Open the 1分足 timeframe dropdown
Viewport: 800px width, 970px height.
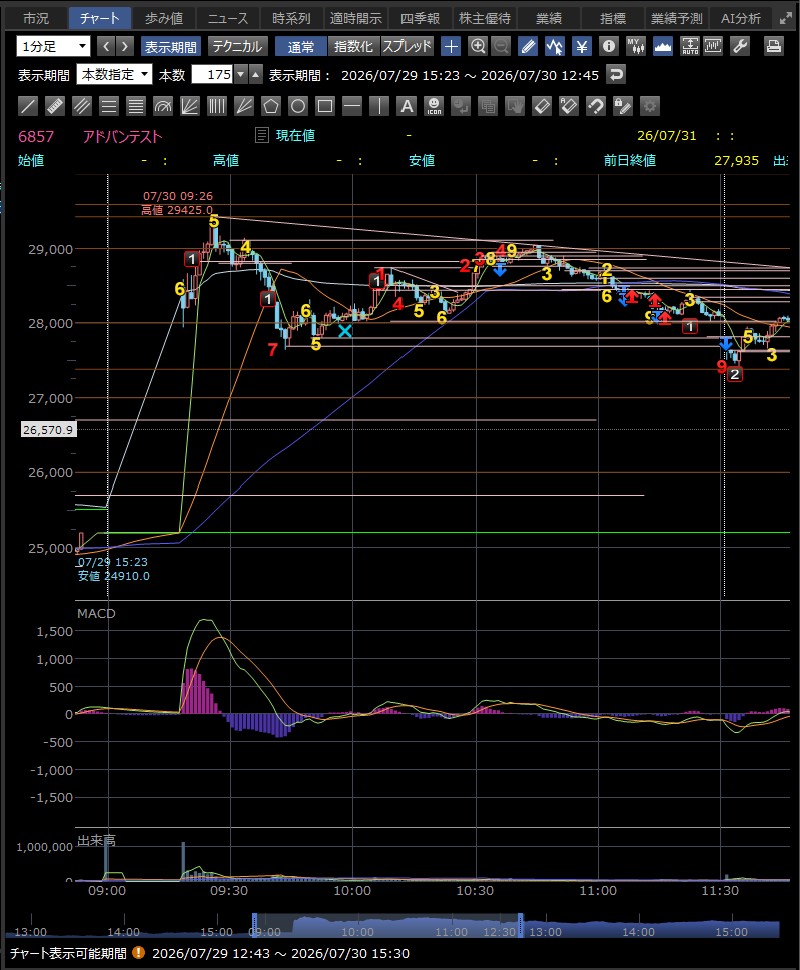[x=53, y=46]
